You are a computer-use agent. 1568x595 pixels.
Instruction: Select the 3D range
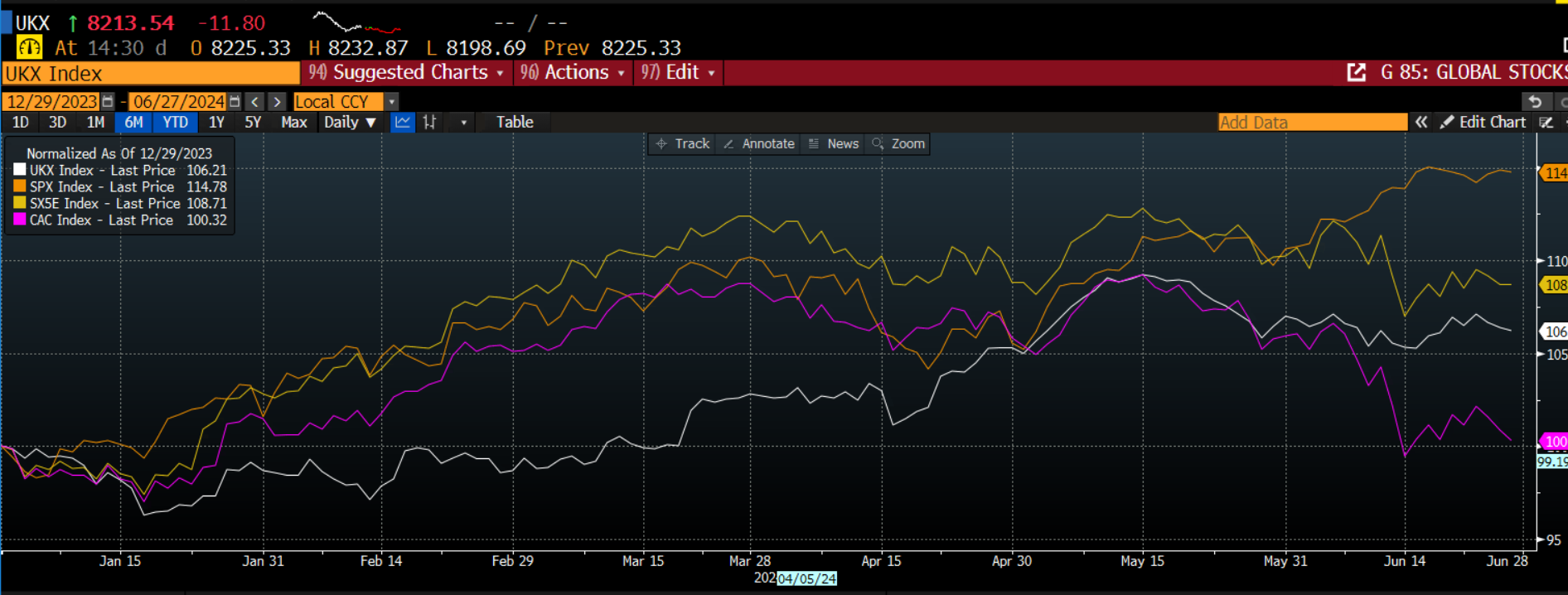click(57, 122)
